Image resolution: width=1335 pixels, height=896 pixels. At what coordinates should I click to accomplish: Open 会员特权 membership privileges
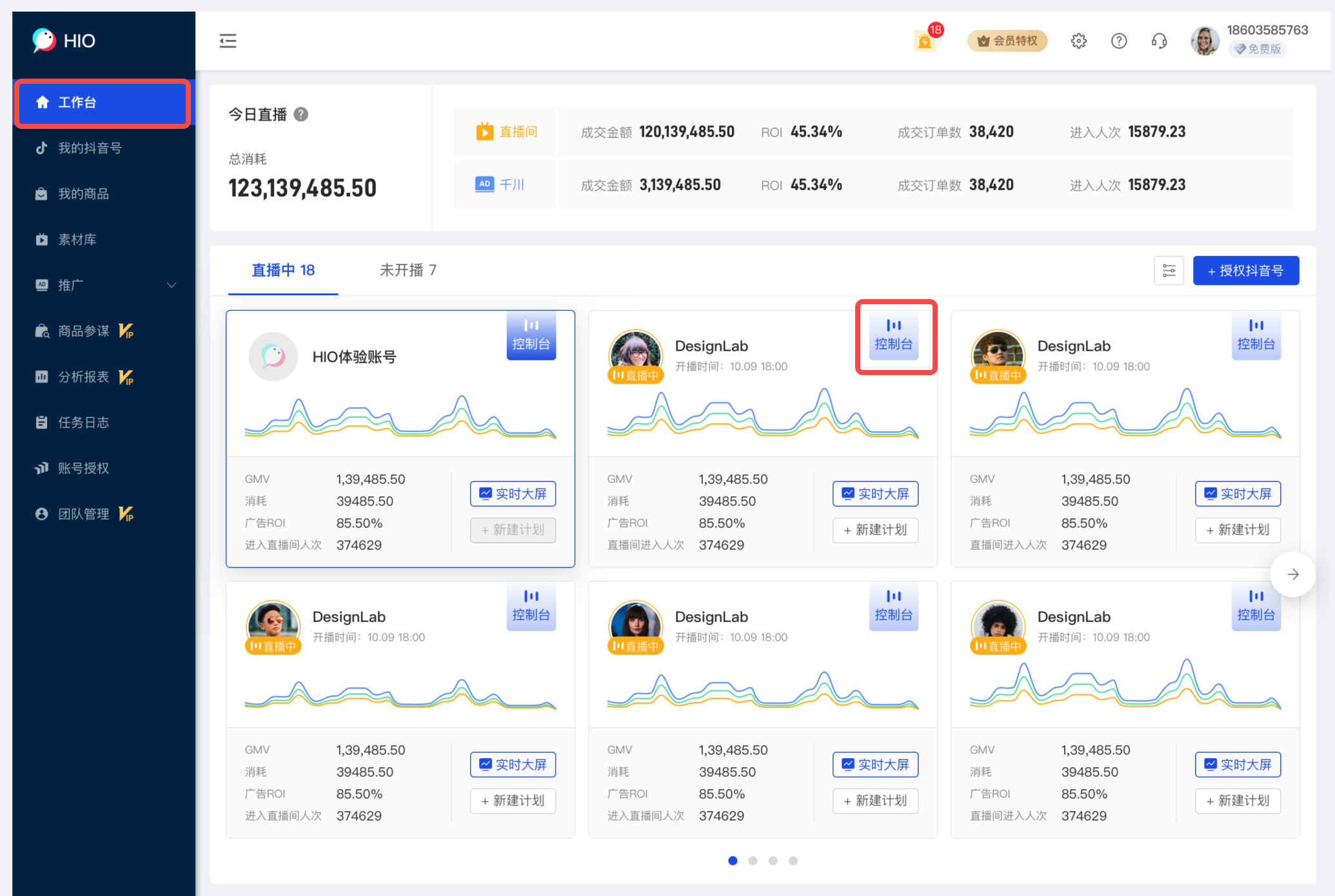pyautogui.click(x=1007, y=40)
